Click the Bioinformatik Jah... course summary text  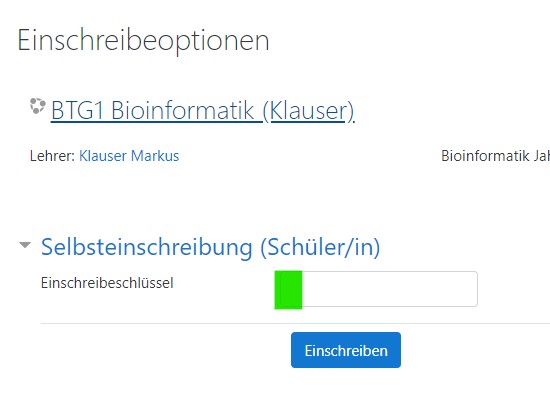point(495,156)
